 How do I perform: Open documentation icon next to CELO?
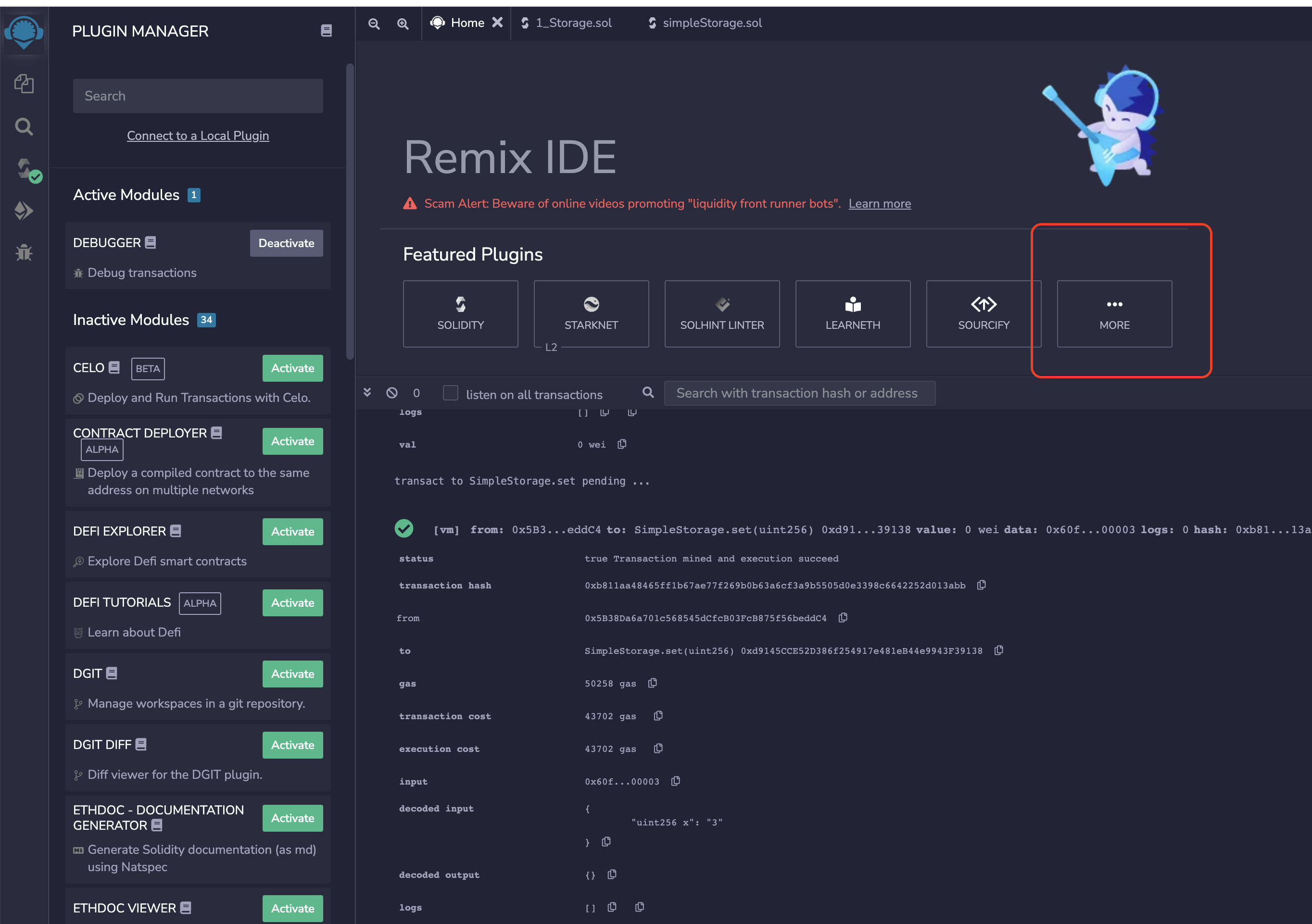[114, 367]
